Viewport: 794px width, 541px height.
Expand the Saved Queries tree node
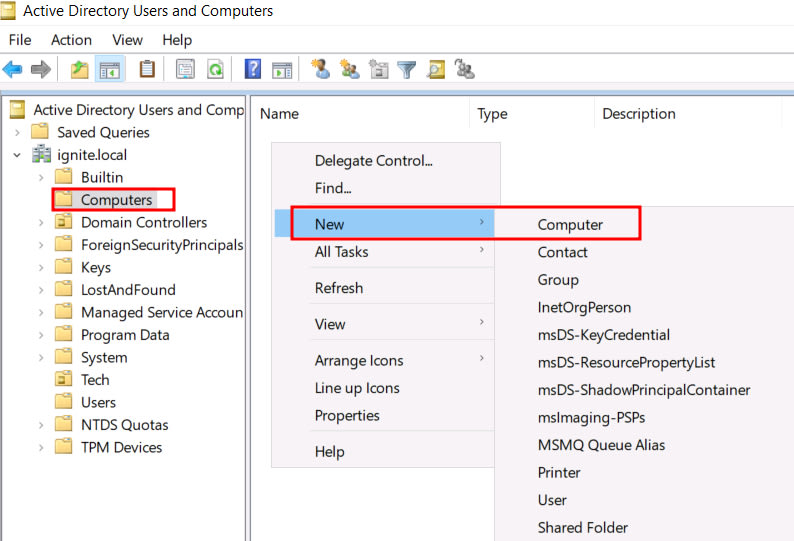click(x=17, y=132)
